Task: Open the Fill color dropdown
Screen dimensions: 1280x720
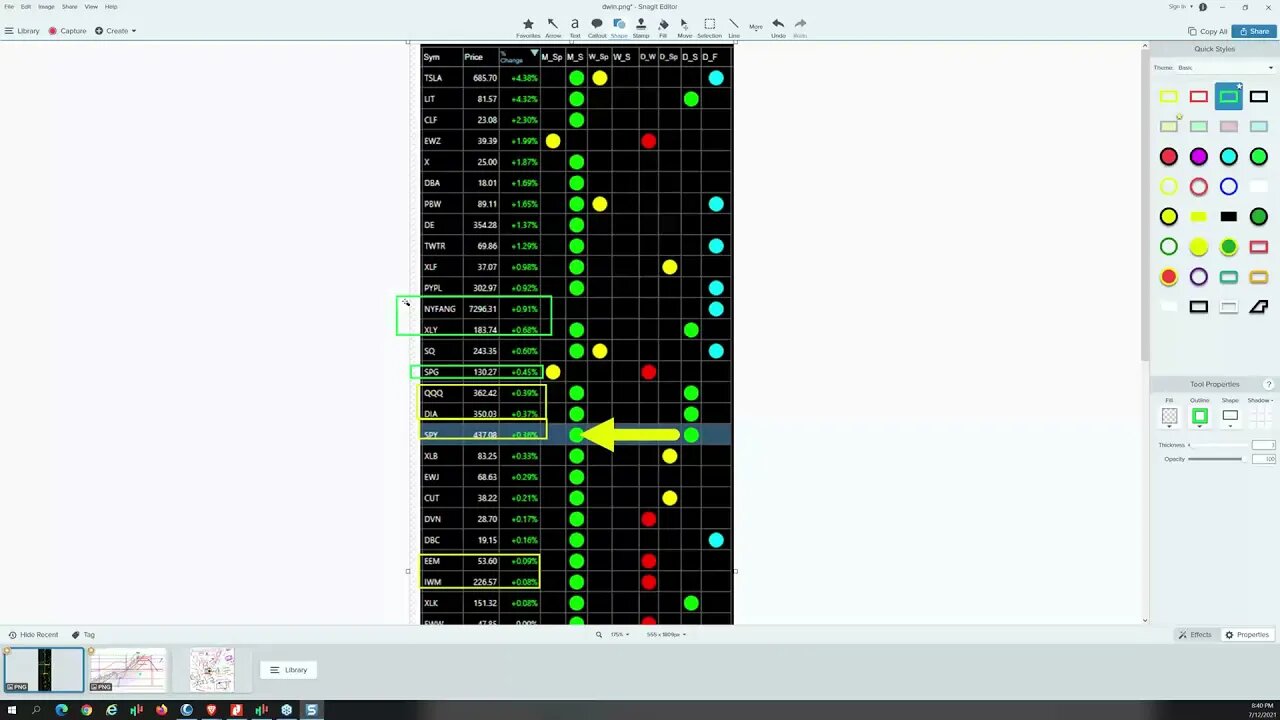Action: click(1169, 416)
